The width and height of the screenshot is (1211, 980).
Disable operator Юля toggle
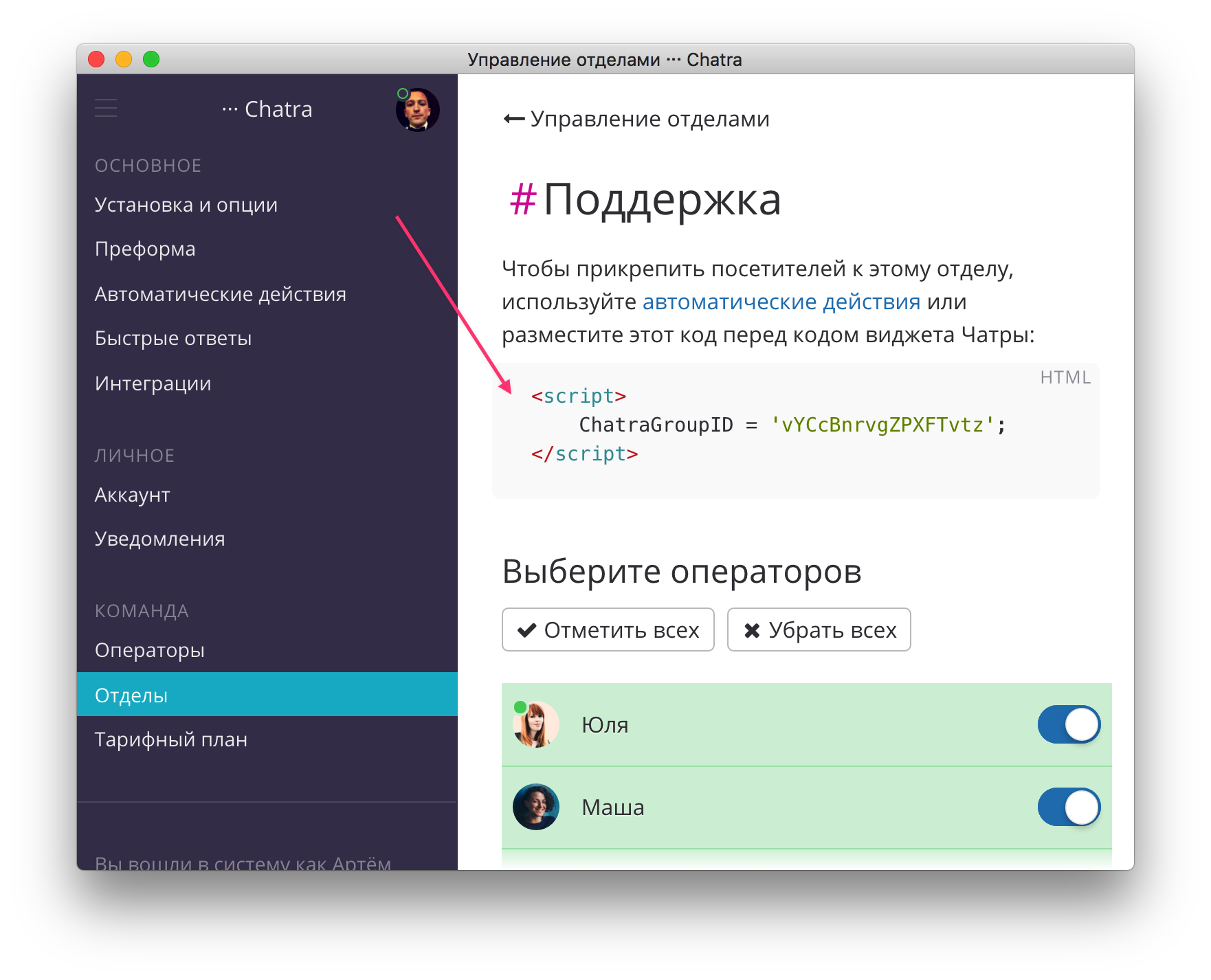point(1068,724)
